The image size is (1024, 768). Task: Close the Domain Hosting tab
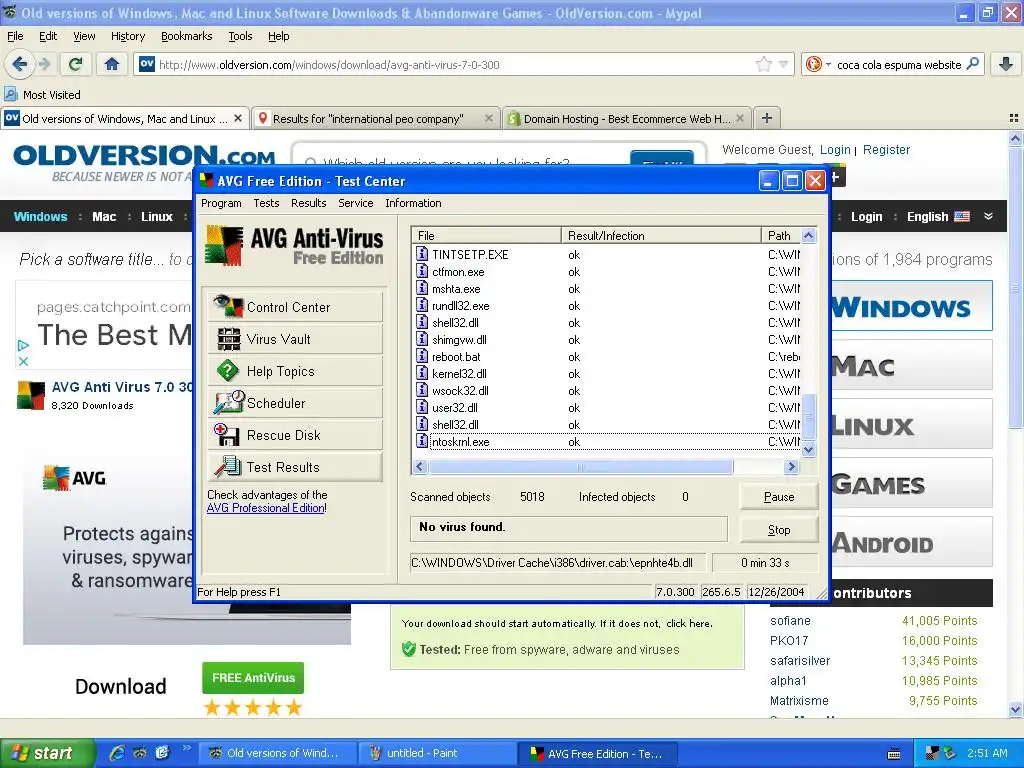point(739,118)
